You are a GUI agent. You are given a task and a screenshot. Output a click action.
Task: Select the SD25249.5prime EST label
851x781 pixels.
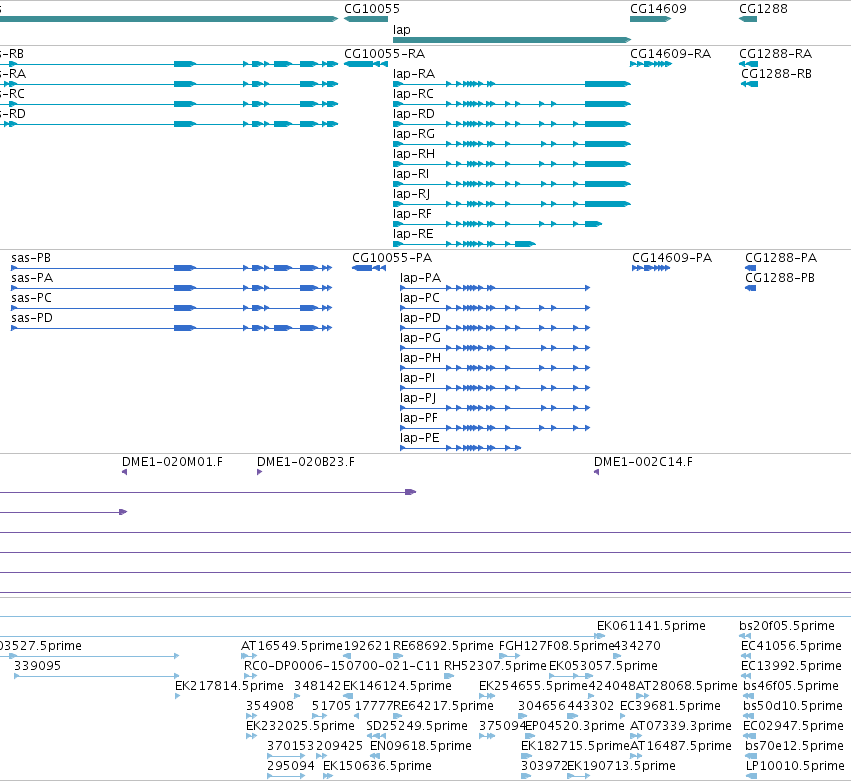(417, 726)
